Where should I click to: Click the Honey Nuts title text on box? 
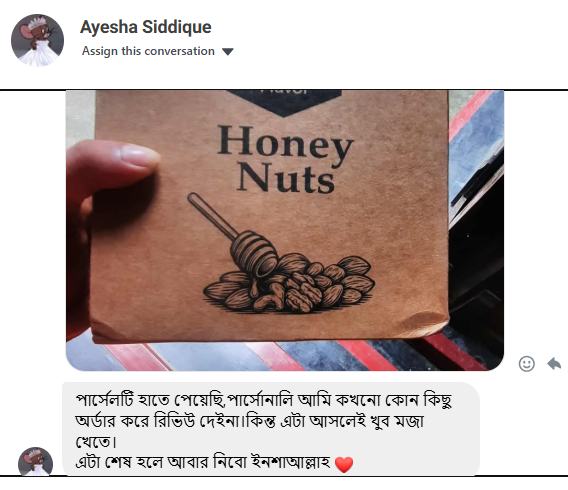click(285, 159)
